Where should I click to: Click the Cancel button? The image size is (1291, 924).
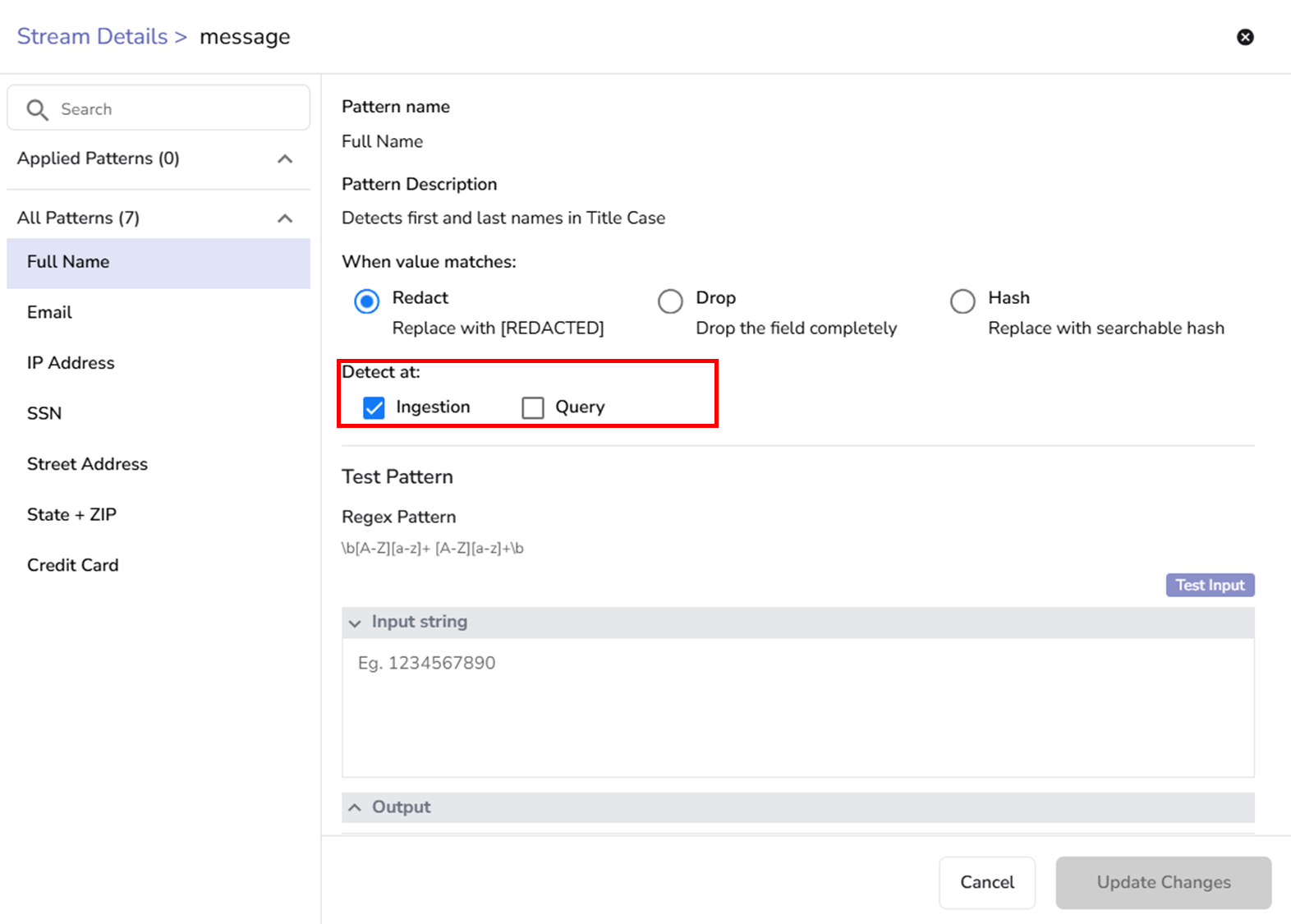(986, 882)
